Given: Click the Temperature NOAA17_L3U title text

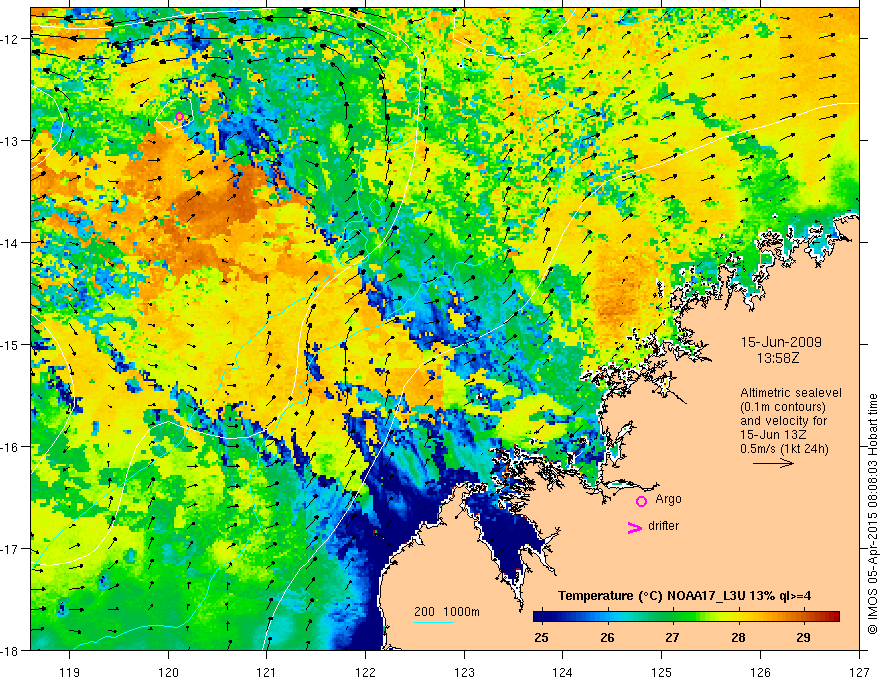Looking at the screenshot, I should coord(684,595).
